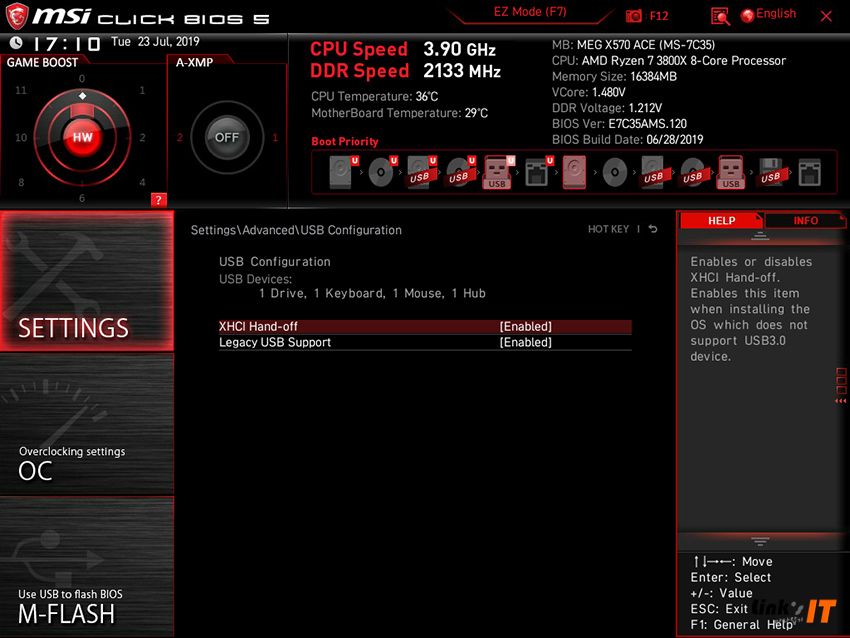Image resolution: width=850 pixels, height=638 pixels.
Task: Select the UEFI hard disk boot device icon
Action: tap(343, 172)
